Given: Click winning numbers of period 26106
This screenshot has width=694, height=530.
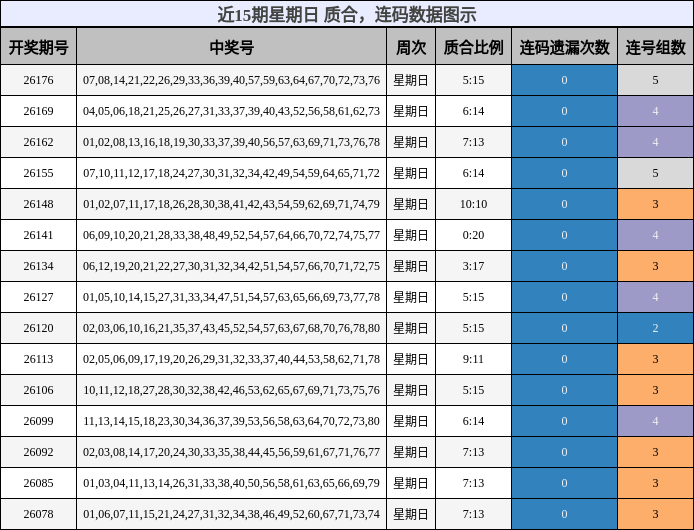Looking at the screenshot, I should point(231,390).
